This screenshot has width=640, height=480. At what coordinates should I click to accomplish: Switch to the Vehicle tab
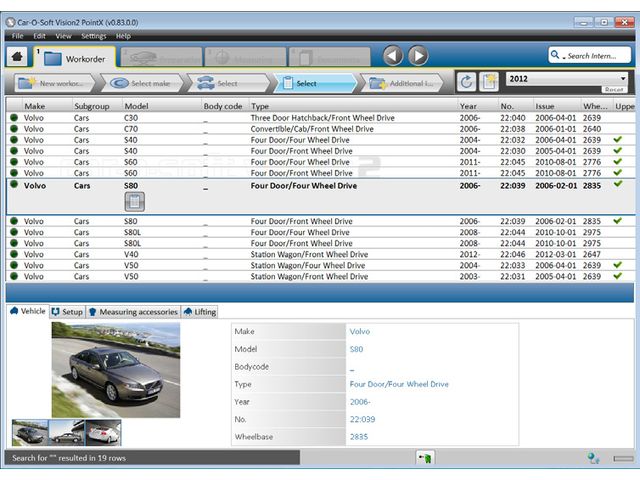point(27,311)
